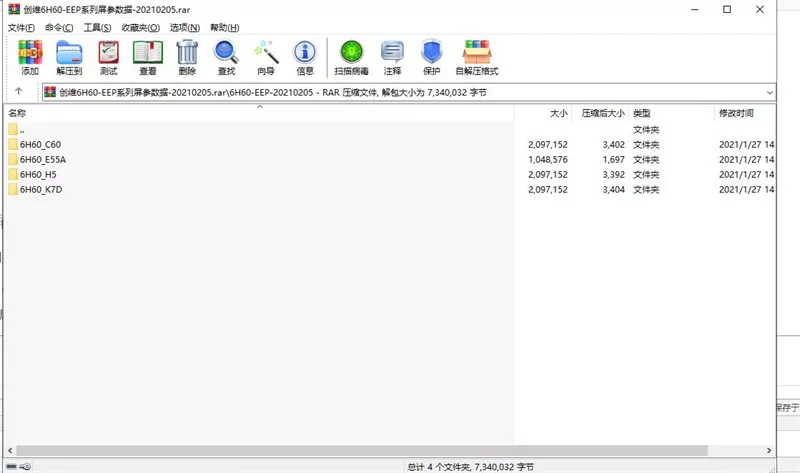This screenshot has width=800, height=473.
Task: Open the File (文件) menu
Action: pyautogui.click(x=21, y=28)
